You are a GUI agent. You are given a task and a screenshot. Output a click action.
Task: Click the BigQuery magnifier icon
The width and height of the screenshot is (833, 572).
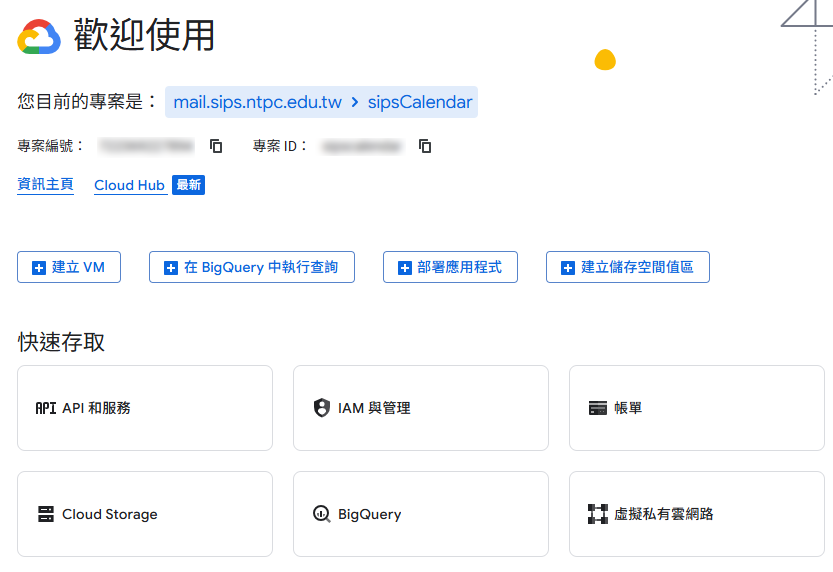tap(322, 514)
